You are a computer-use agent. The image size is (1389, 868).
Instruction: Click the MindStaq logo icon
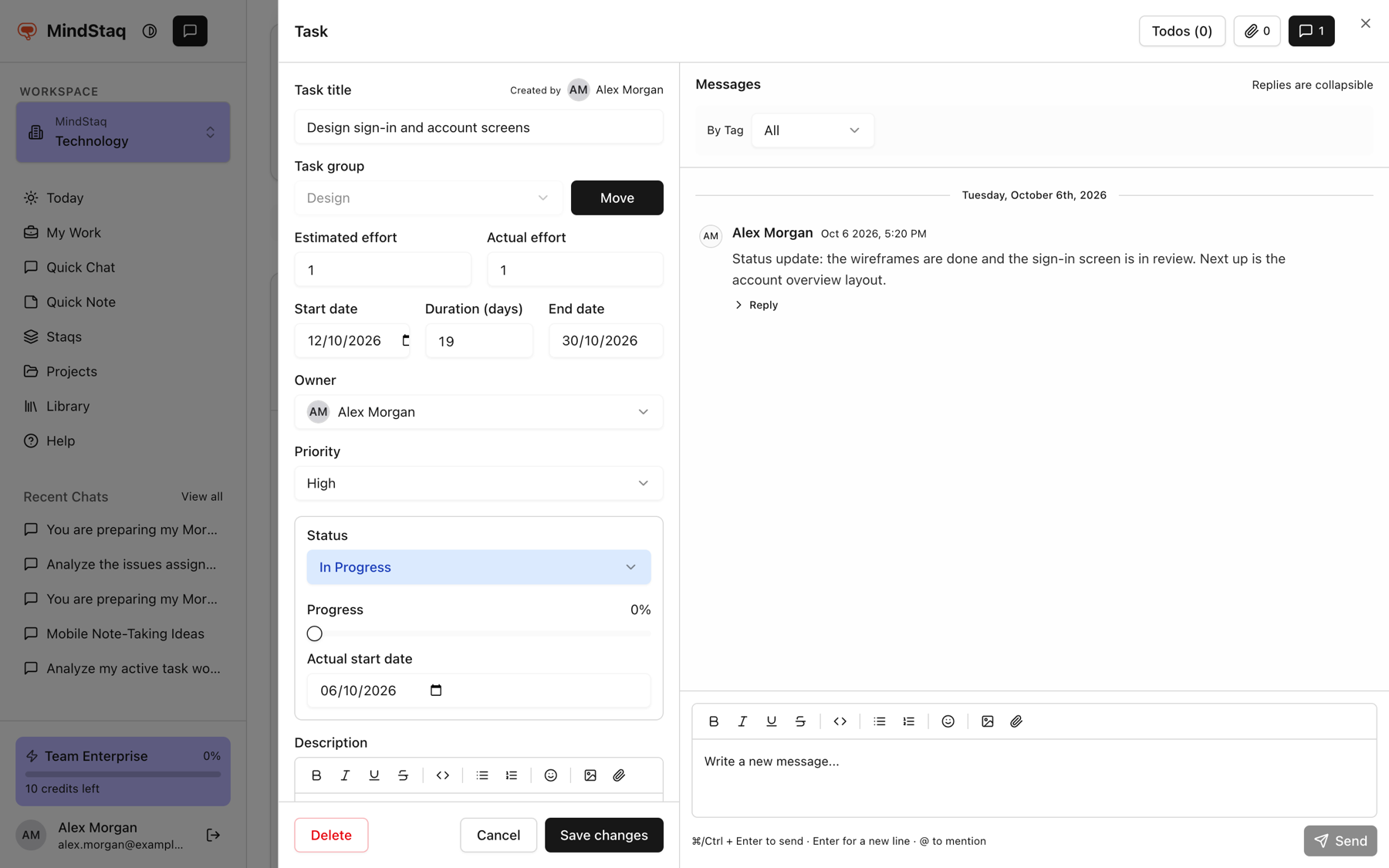click(28, 31)
